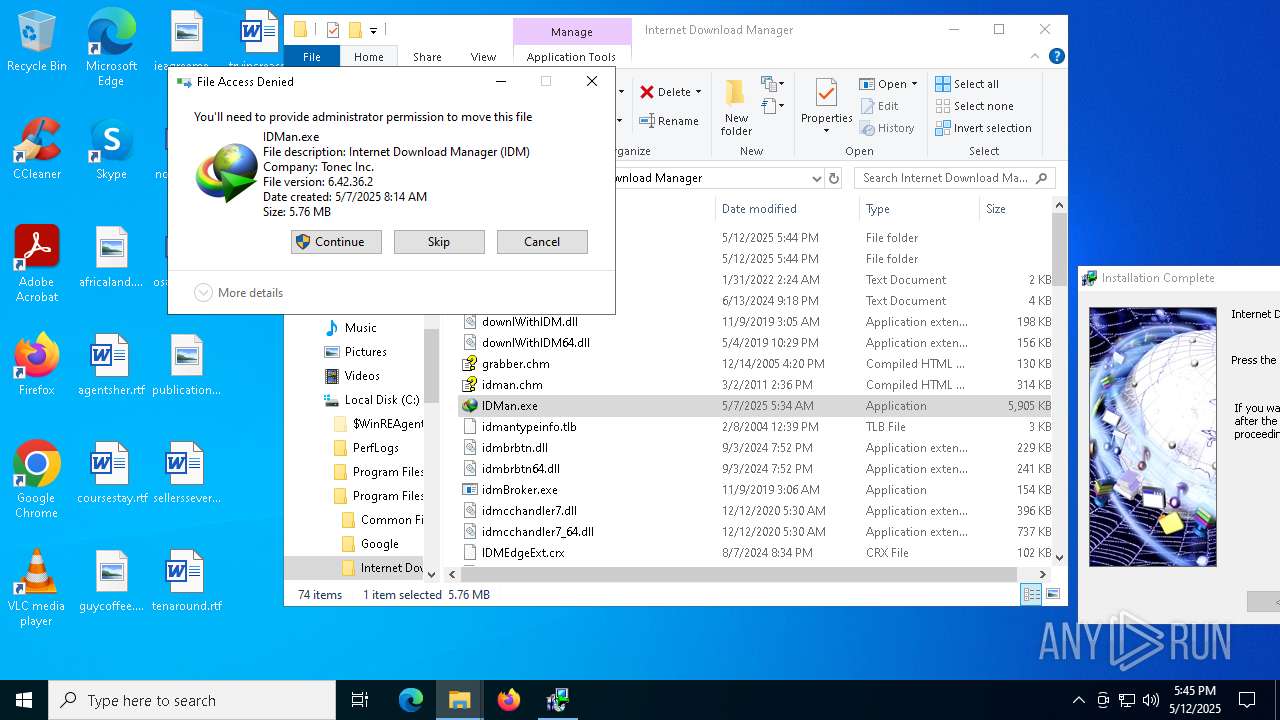This screenshot has width=1280, height=720.
Task: Click the Edit ribbon button
Action: pos(879,106)
